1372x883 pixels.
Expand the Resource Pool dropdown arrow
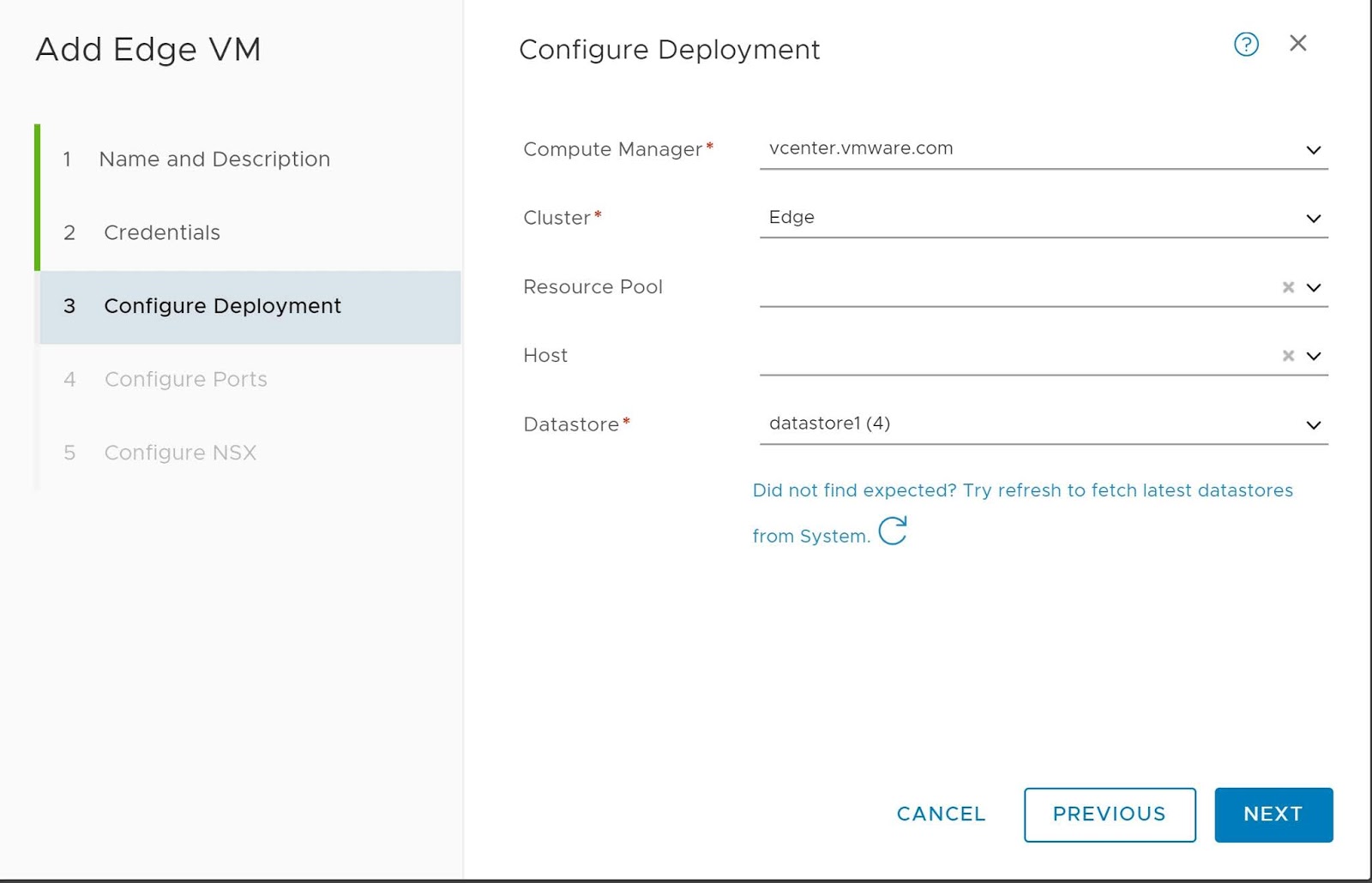1314,288
